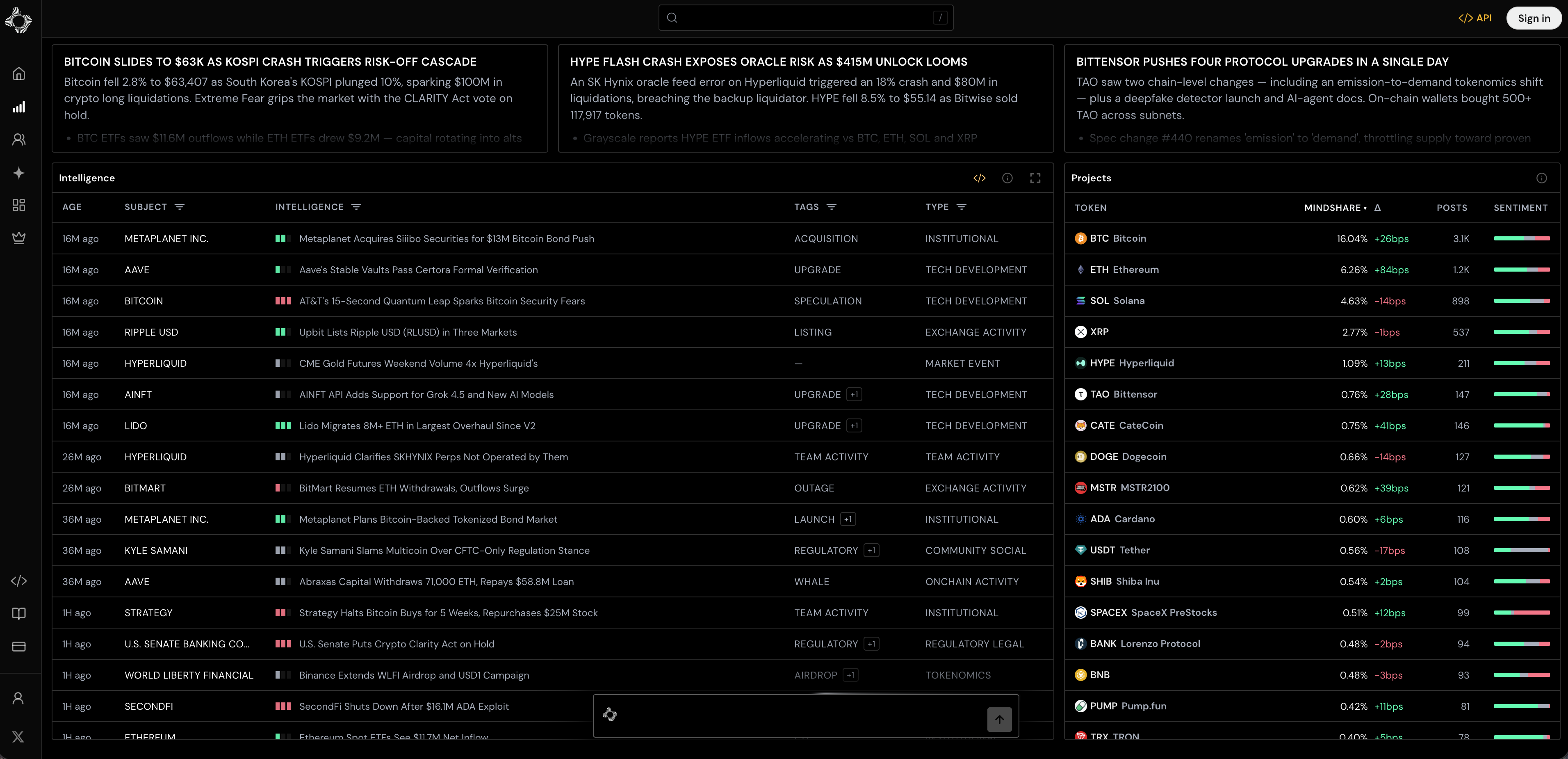The width and height of the screenshot is (1568, 759).
Task: Click the Solana token icon
Action: [1080, 301]
